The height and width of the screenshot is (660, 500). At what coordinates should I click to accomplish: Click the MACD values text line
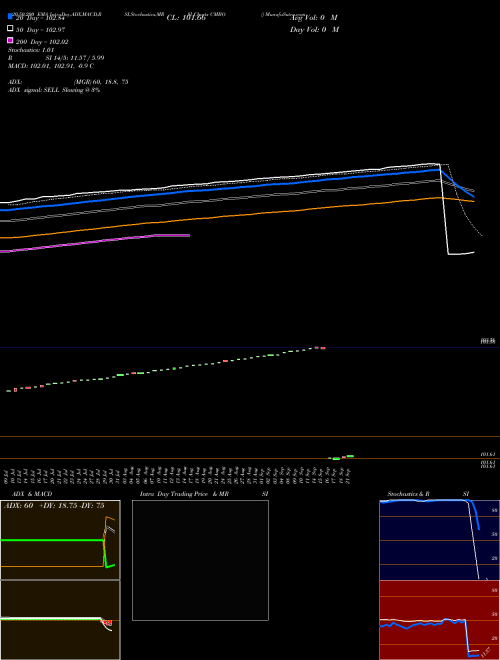click(x=51, y=66)
